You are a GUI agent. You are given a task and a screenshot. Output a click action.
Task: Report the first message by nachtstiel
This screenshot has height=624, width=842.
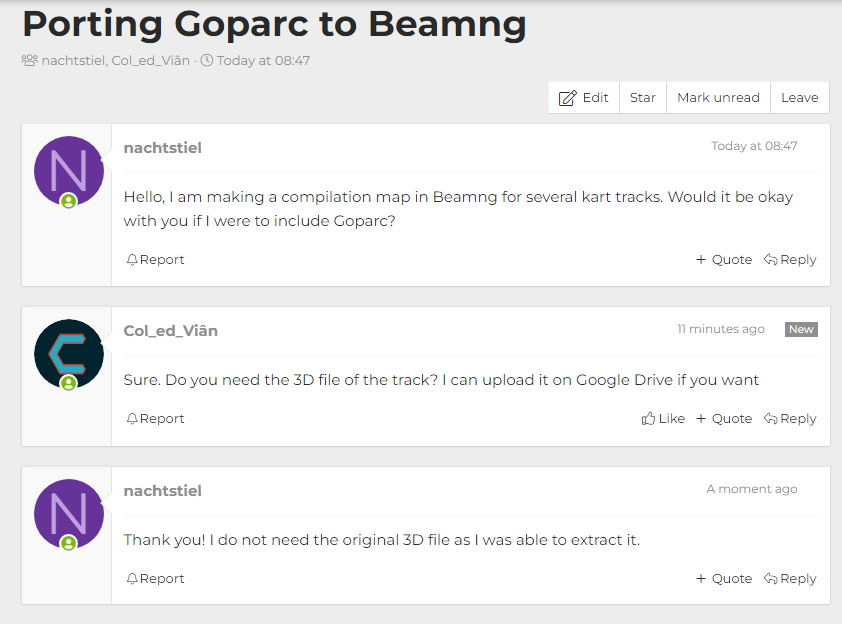tap(155, 260)
